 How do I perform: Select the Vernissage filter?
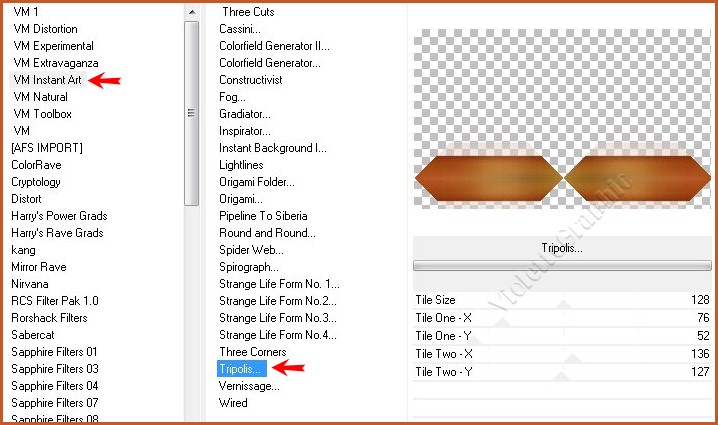(x=249, y=386)
